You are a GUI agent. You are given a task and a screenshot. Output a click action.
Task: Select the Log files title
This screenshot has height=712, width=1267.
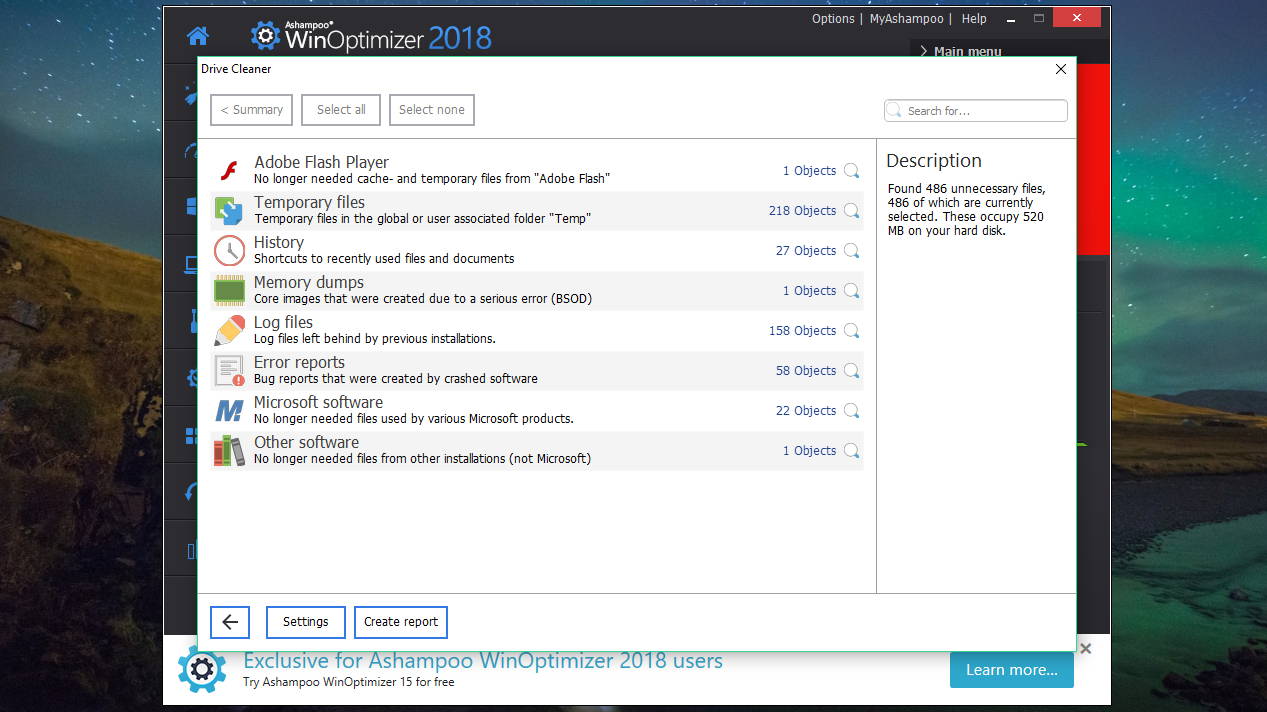tap(283, 322)
